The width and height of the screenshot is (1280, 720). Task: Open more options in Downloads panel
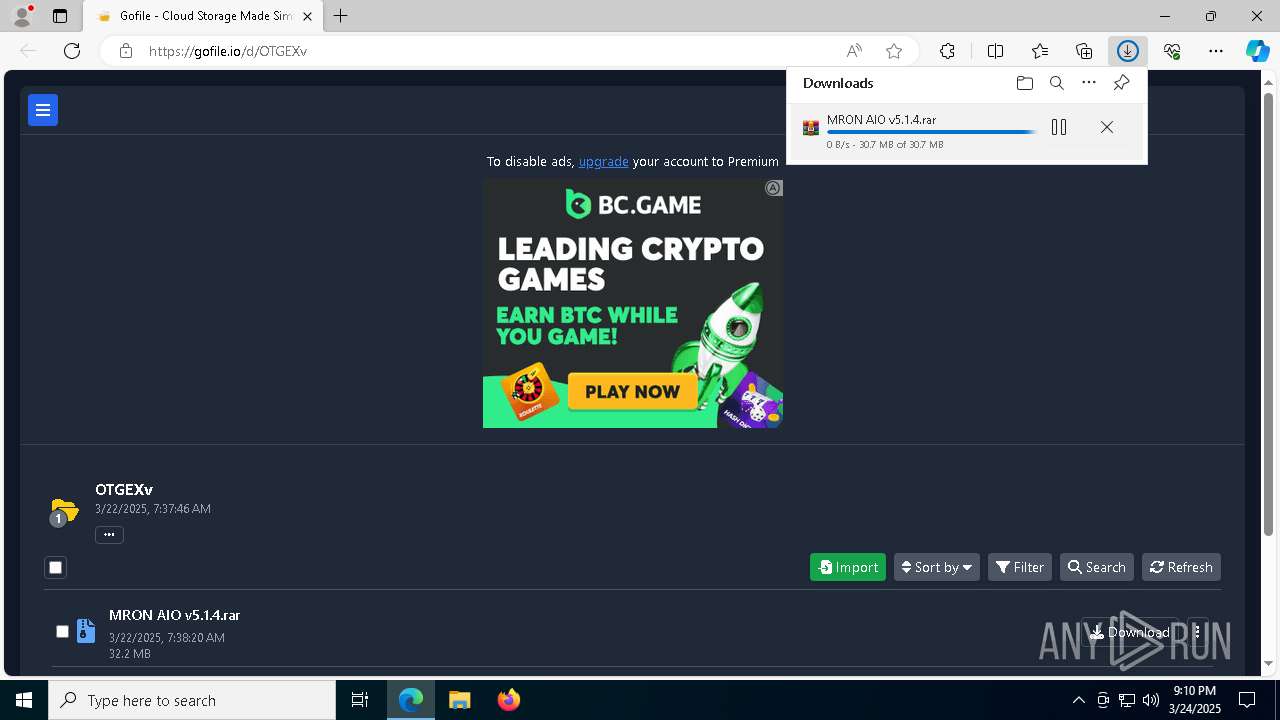coord(1089,83)
